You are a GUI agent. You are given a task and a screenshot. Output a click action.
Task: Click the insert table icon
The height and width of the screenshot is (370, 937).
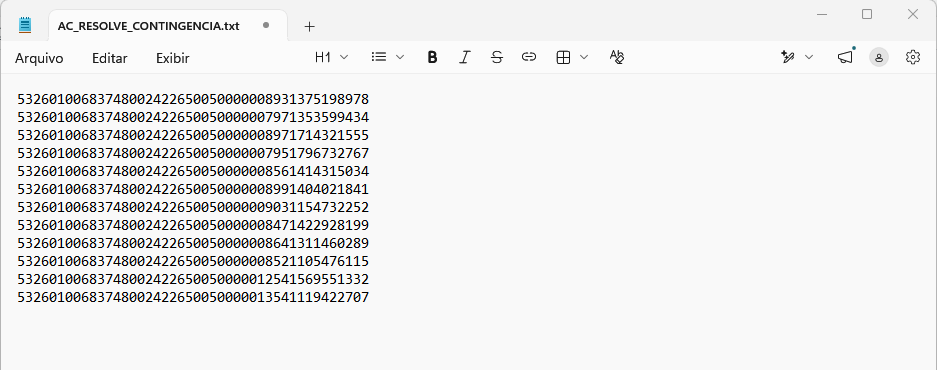pyautogui.click(x=563, y=57)
